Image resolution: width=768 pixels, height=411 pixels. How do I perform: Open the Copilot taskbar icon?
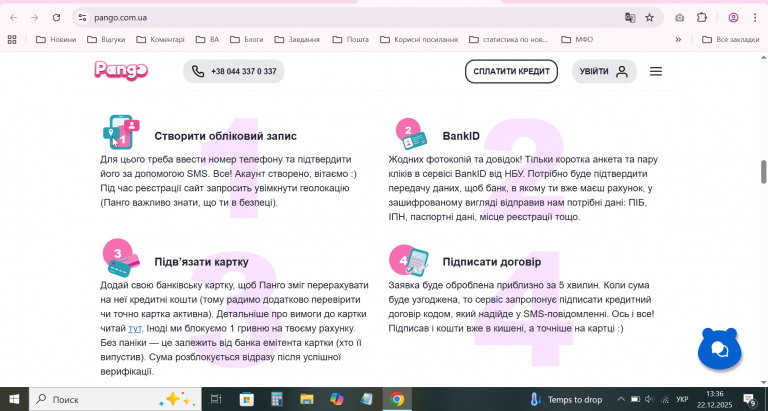point(336,399)
